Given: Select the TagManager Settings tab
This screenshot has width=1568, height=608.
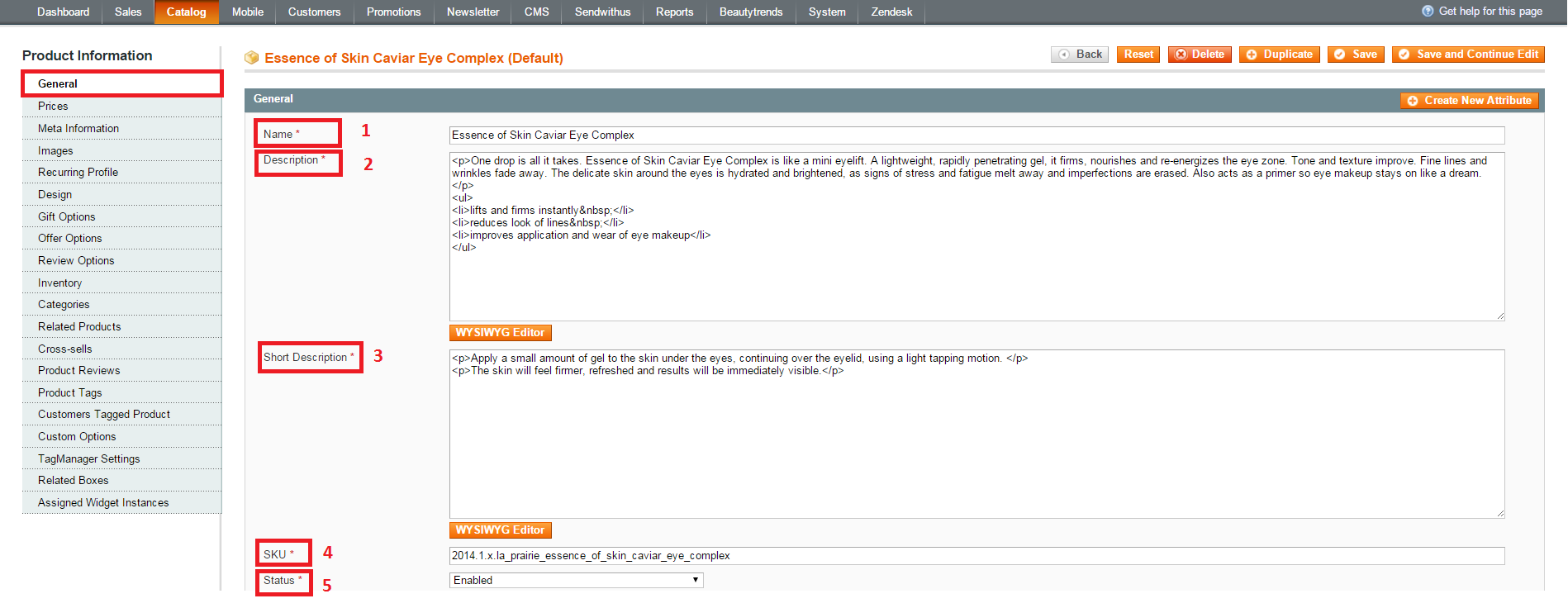Looking at the screenshot, I should 122,458.
